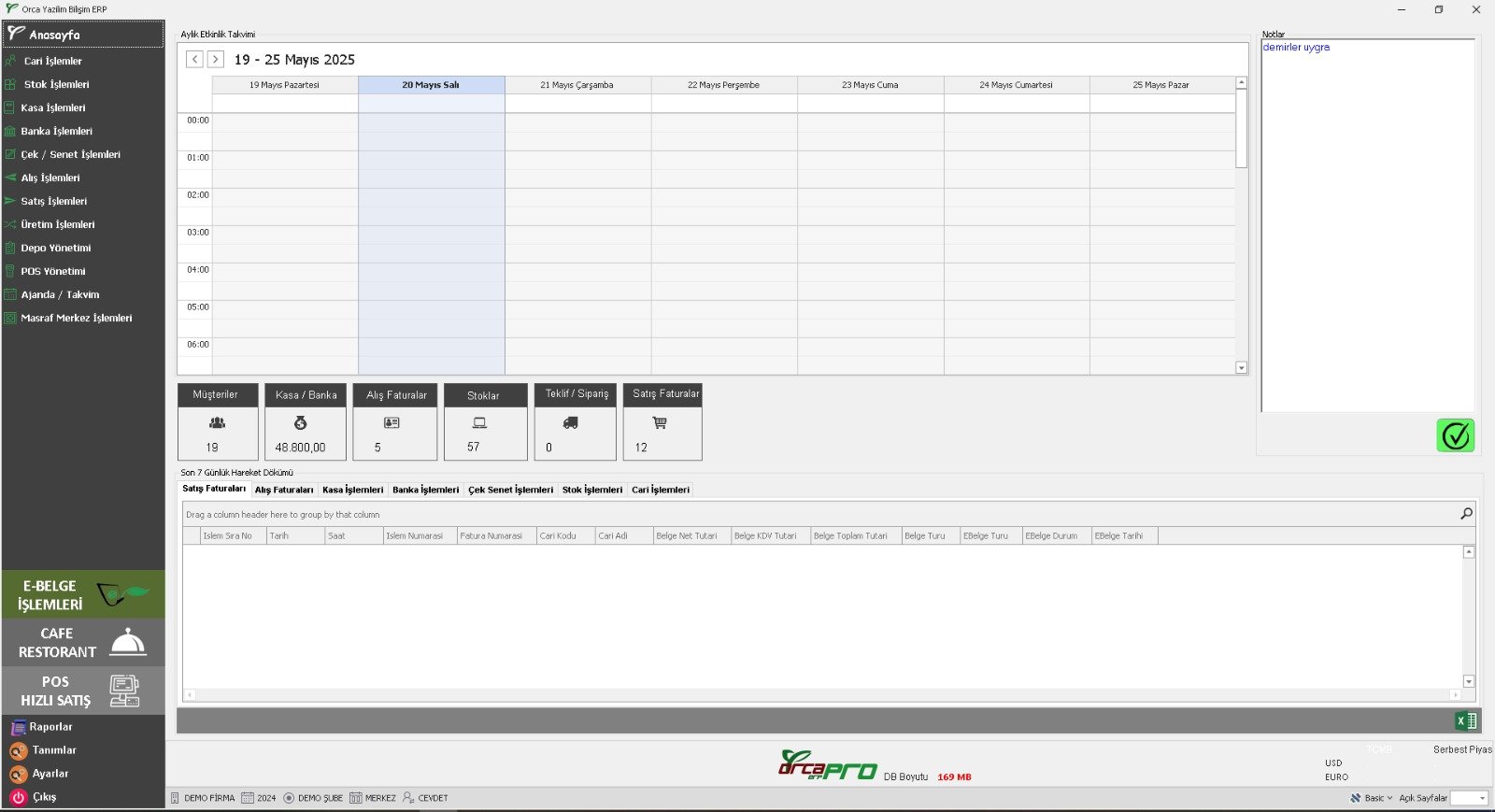Open the Cafe Restorant cloche icon

(x=128, y=643)
